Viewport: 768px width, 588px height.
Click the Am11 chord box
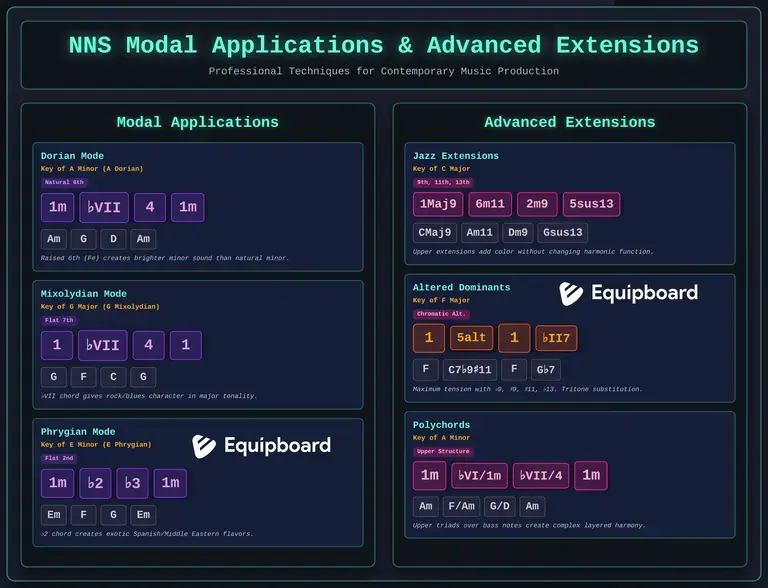(x=480, y=233)
